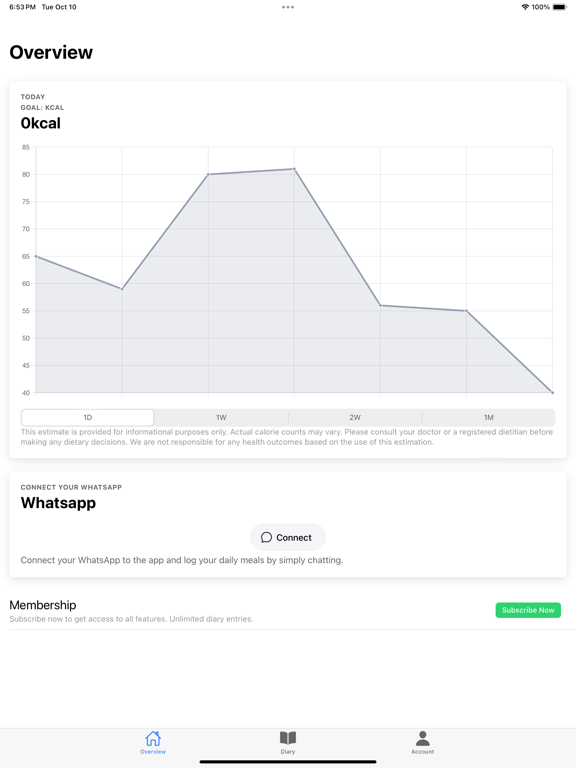Viewport: 576px width, 768px height.
Task: Tap the battery indicator icon
Action: (560, 7)
